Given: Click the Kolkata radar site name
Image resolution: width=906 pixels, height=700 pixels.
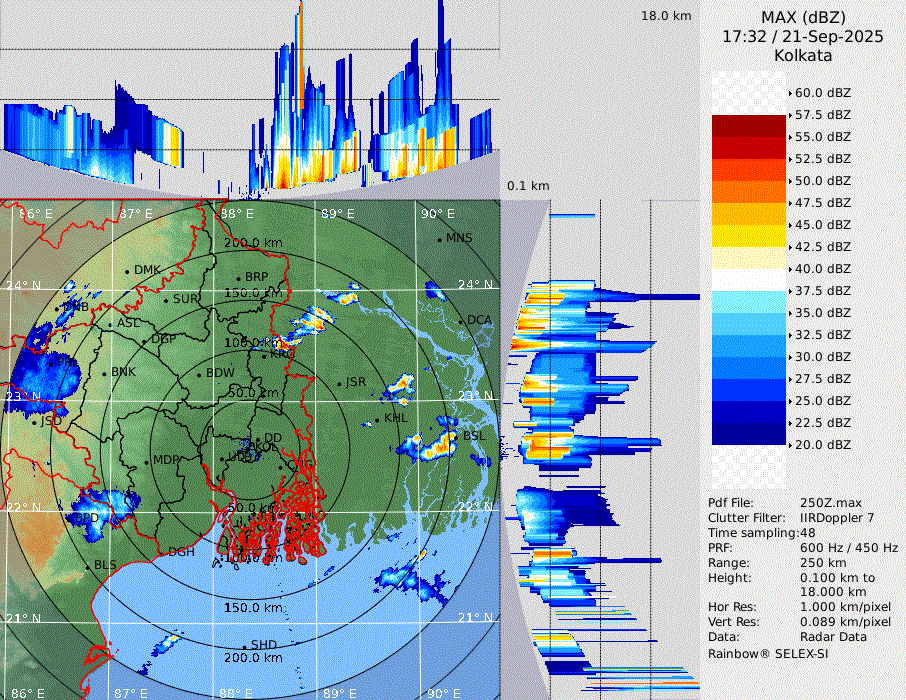Looking at the screenshot, I should point(803,55).
